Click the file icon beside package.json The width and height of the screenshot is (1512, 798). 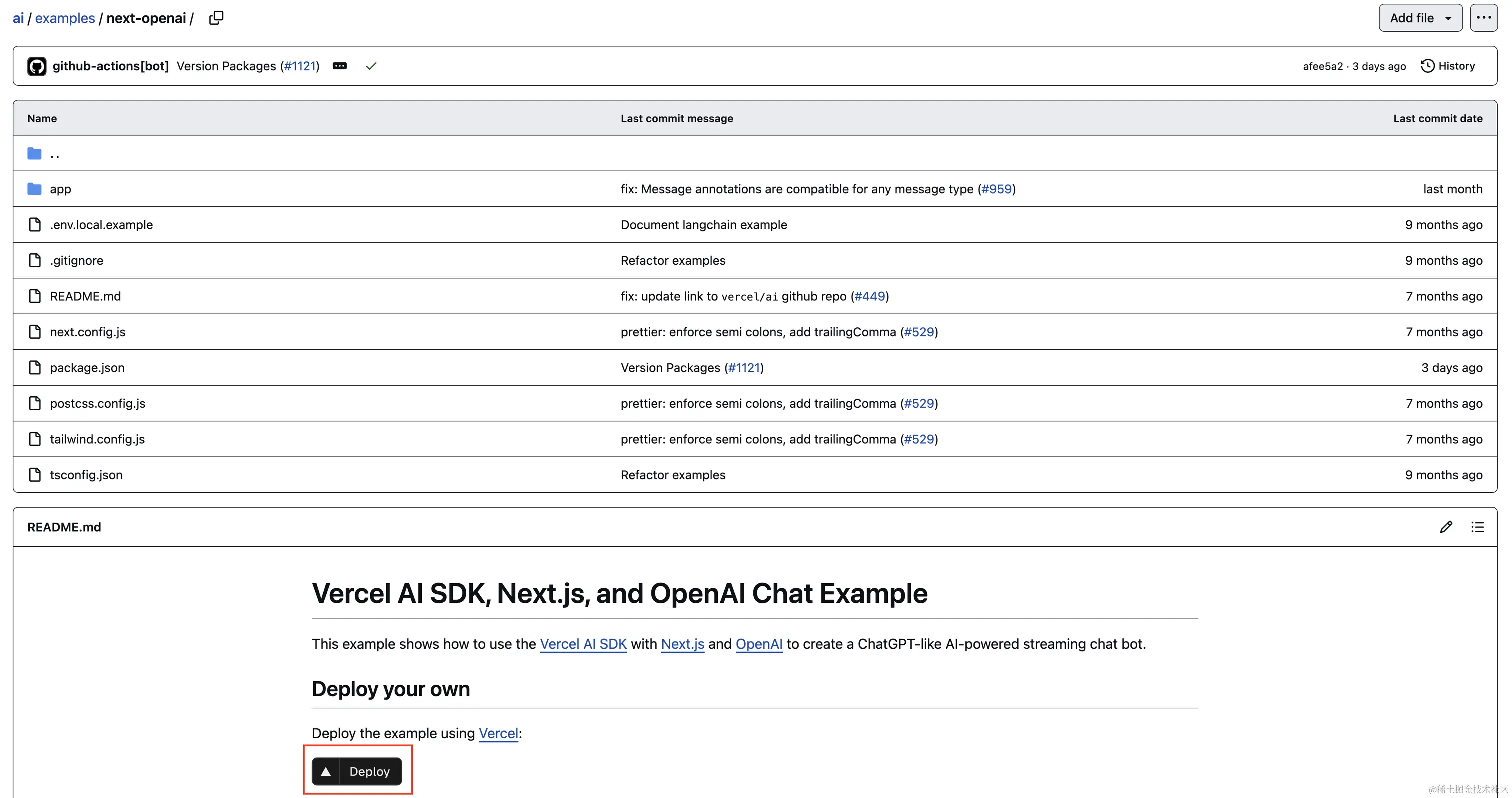[x=34, y=367]
